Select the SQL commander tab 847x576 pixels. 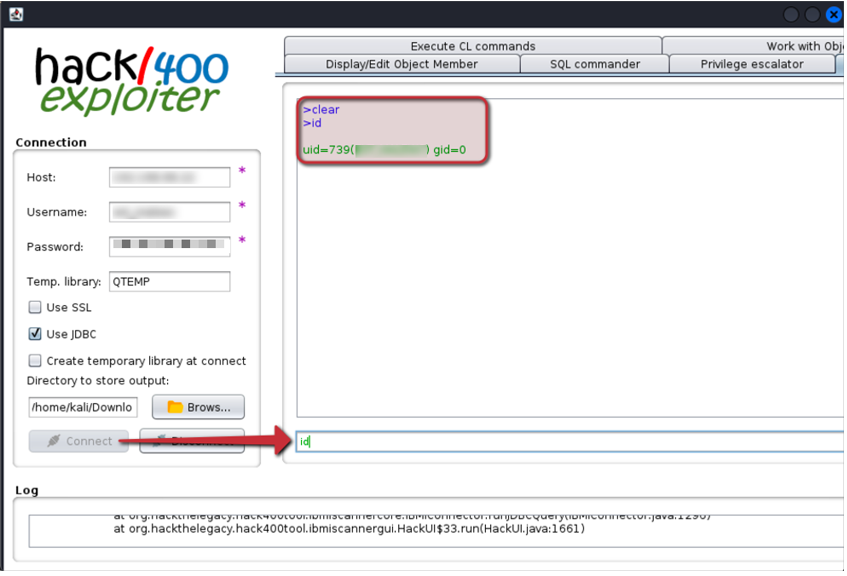[595, 64]
